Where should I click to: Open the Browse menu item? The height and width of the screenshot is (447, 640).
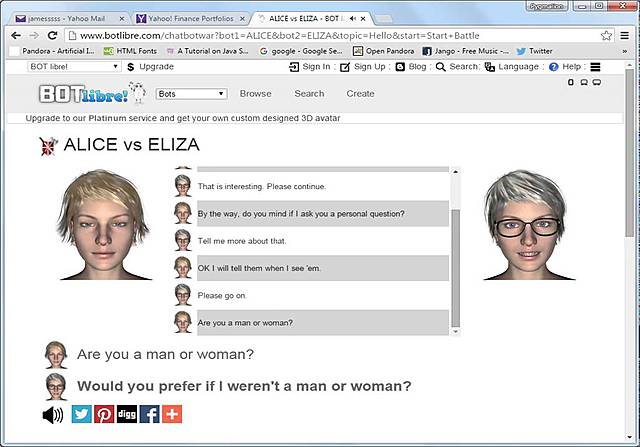(x=256, y=93)
